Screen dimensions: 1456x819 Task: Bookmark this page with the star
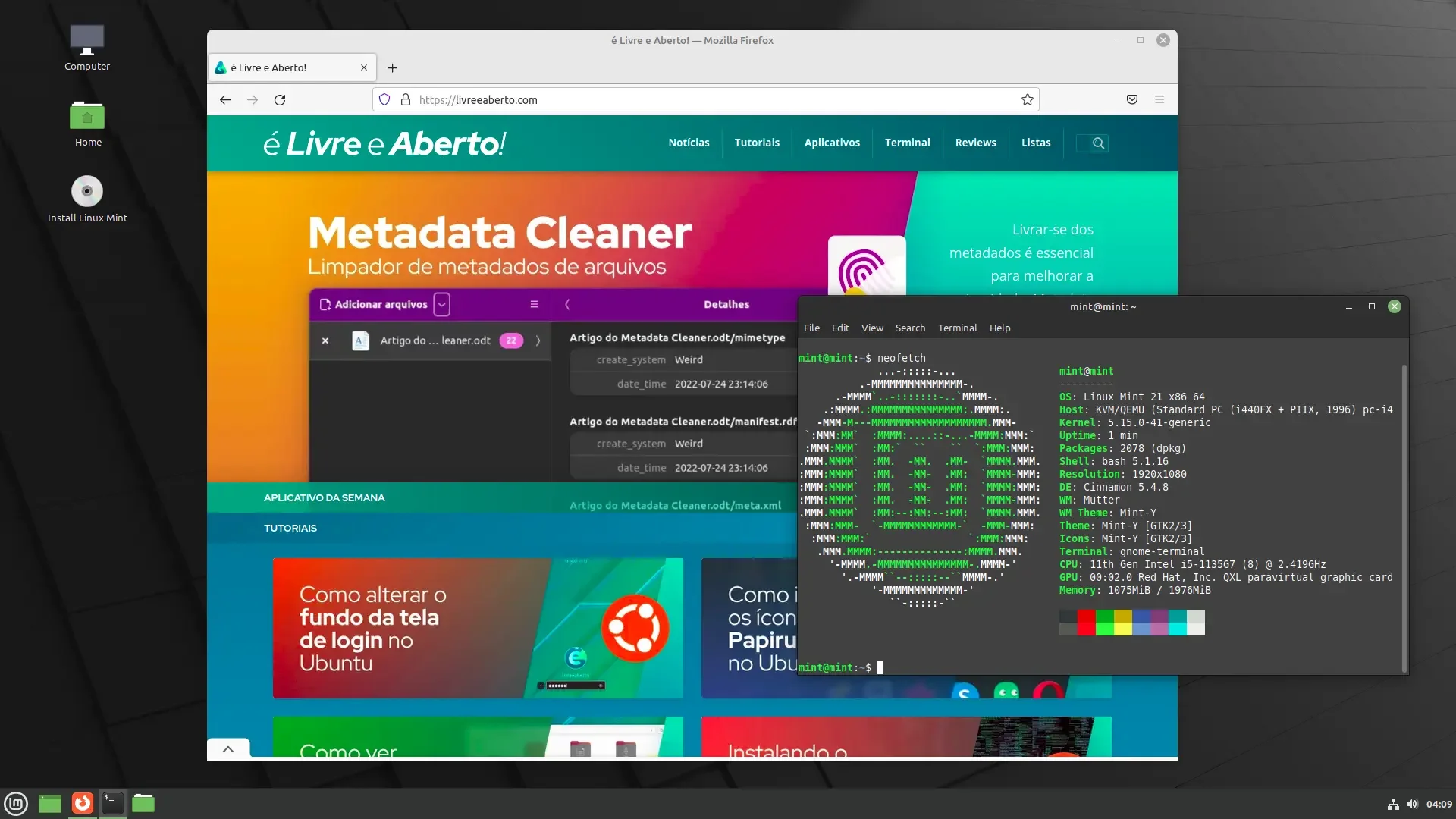pyautogui.click(x=1028, y=99)
